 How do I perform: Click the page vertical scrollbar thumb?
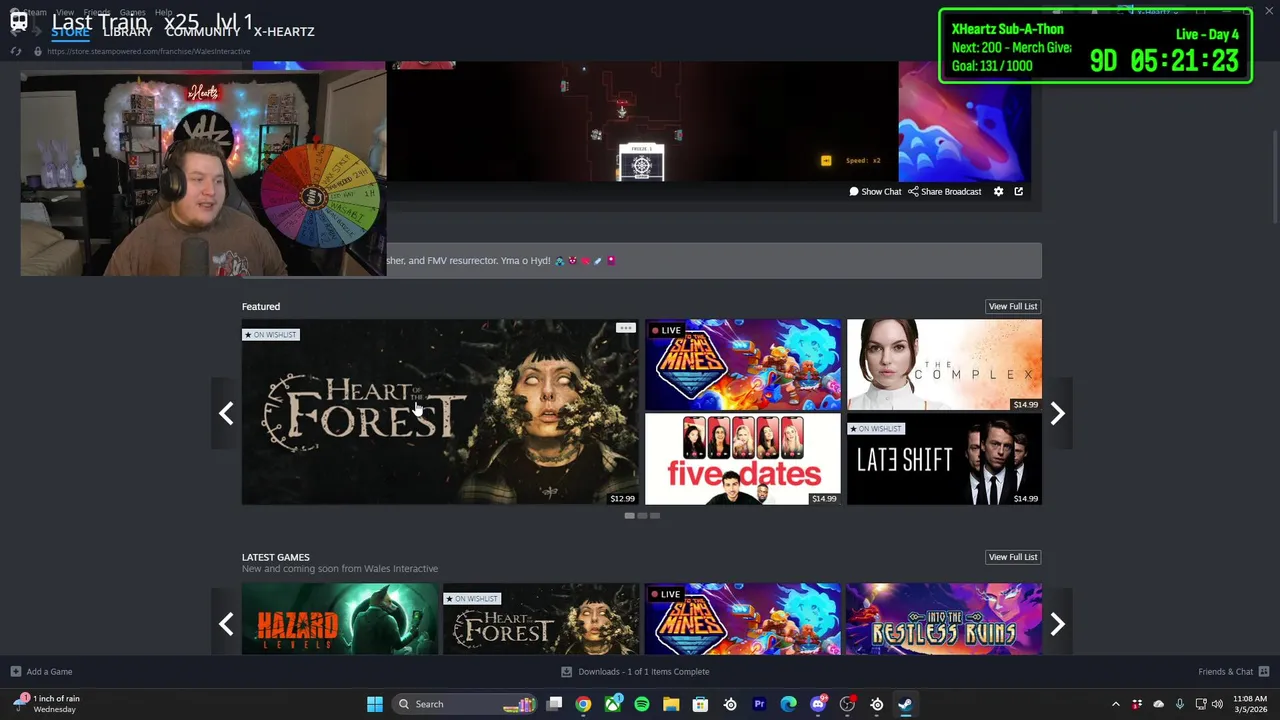(1275, 178)
